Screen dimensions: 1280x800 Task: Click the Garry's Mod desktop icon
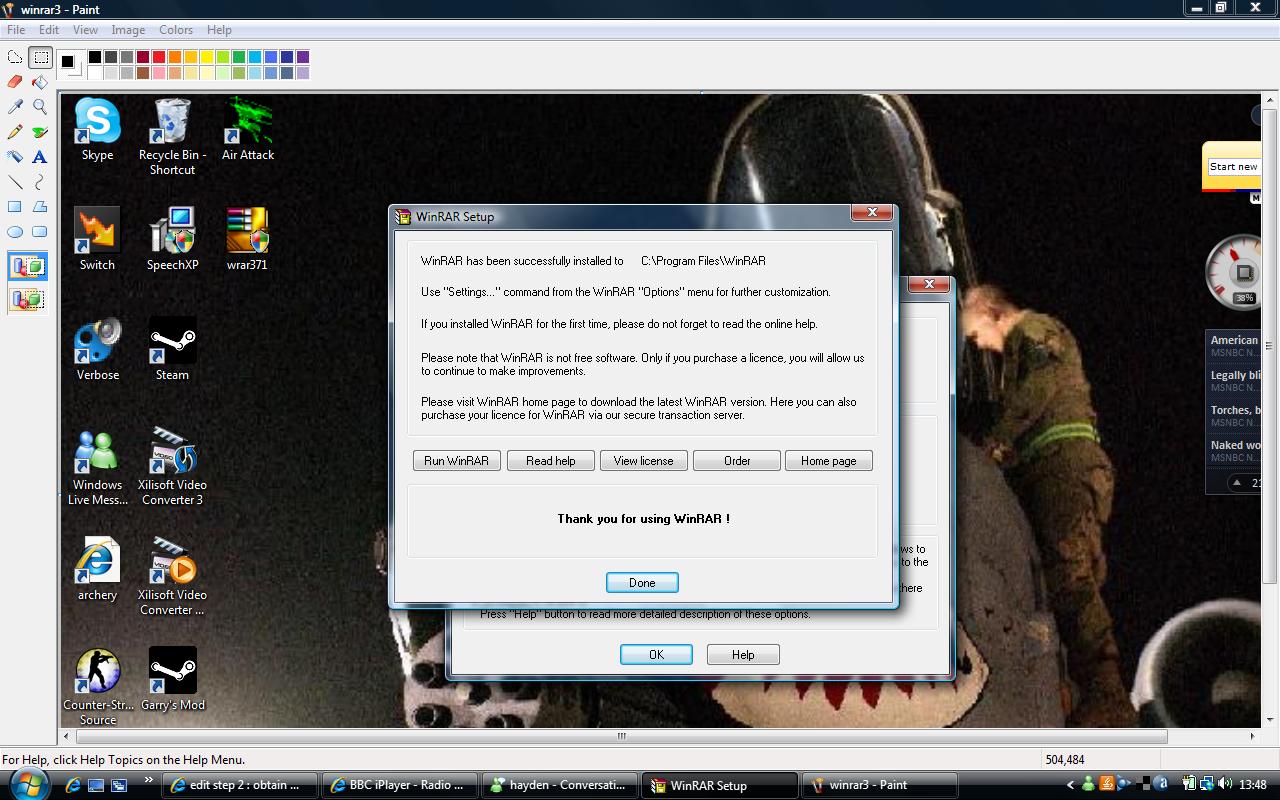(172, 678)
